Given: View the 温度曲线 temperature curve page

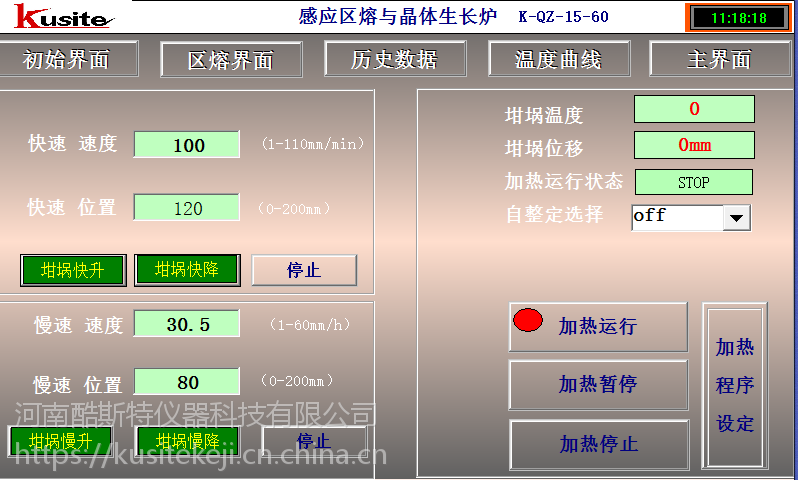Looking at the screenshot, I should coord(558,59).
